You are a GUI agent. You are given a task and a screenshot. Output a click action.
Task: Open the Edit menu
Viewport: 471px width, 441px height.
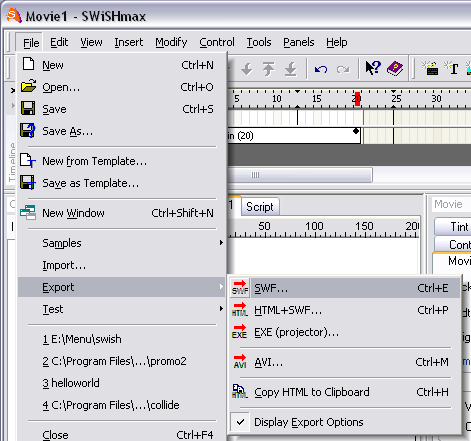(59, 42)
